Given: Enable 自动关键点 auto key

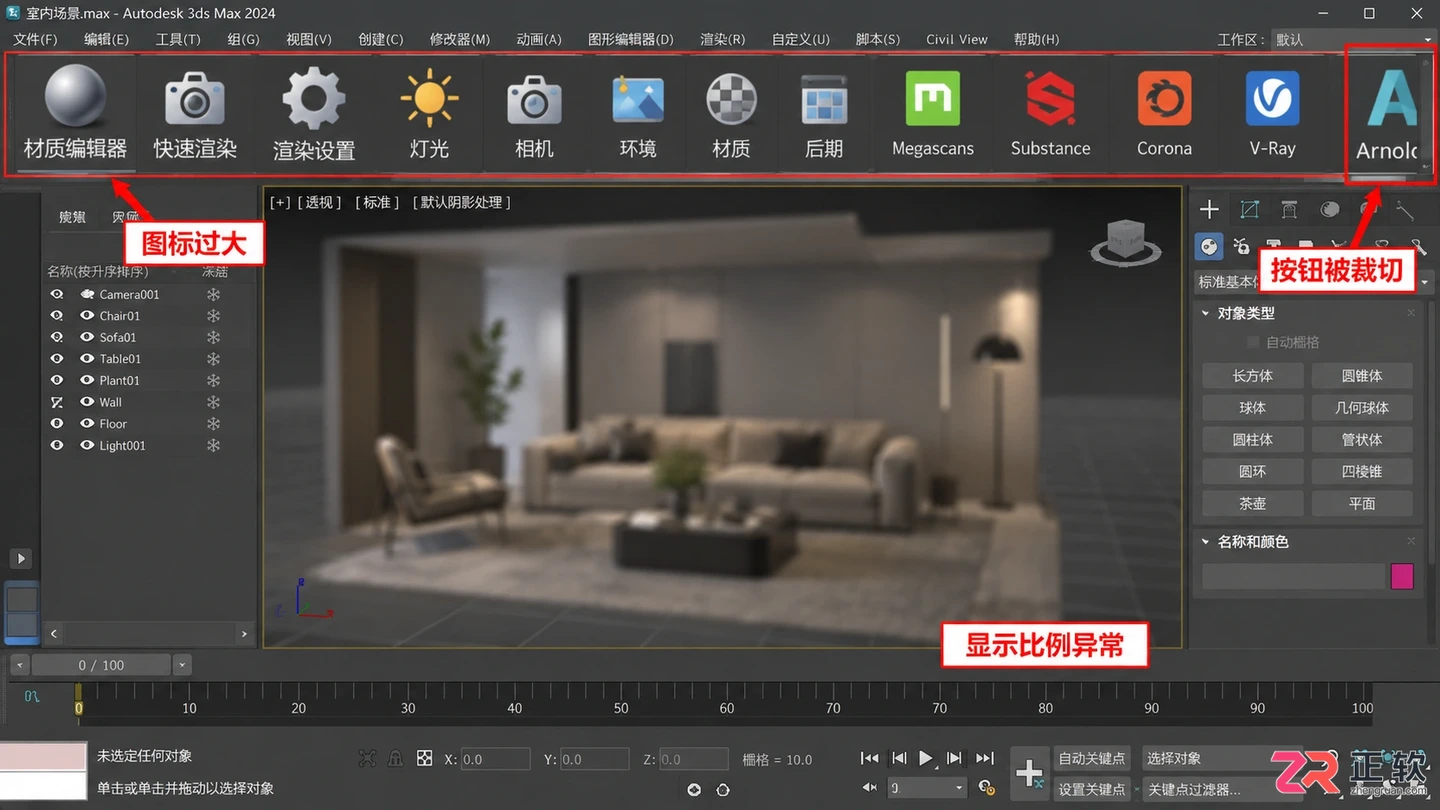Looking at the screenshot, I should click(x=1092, y=758).
